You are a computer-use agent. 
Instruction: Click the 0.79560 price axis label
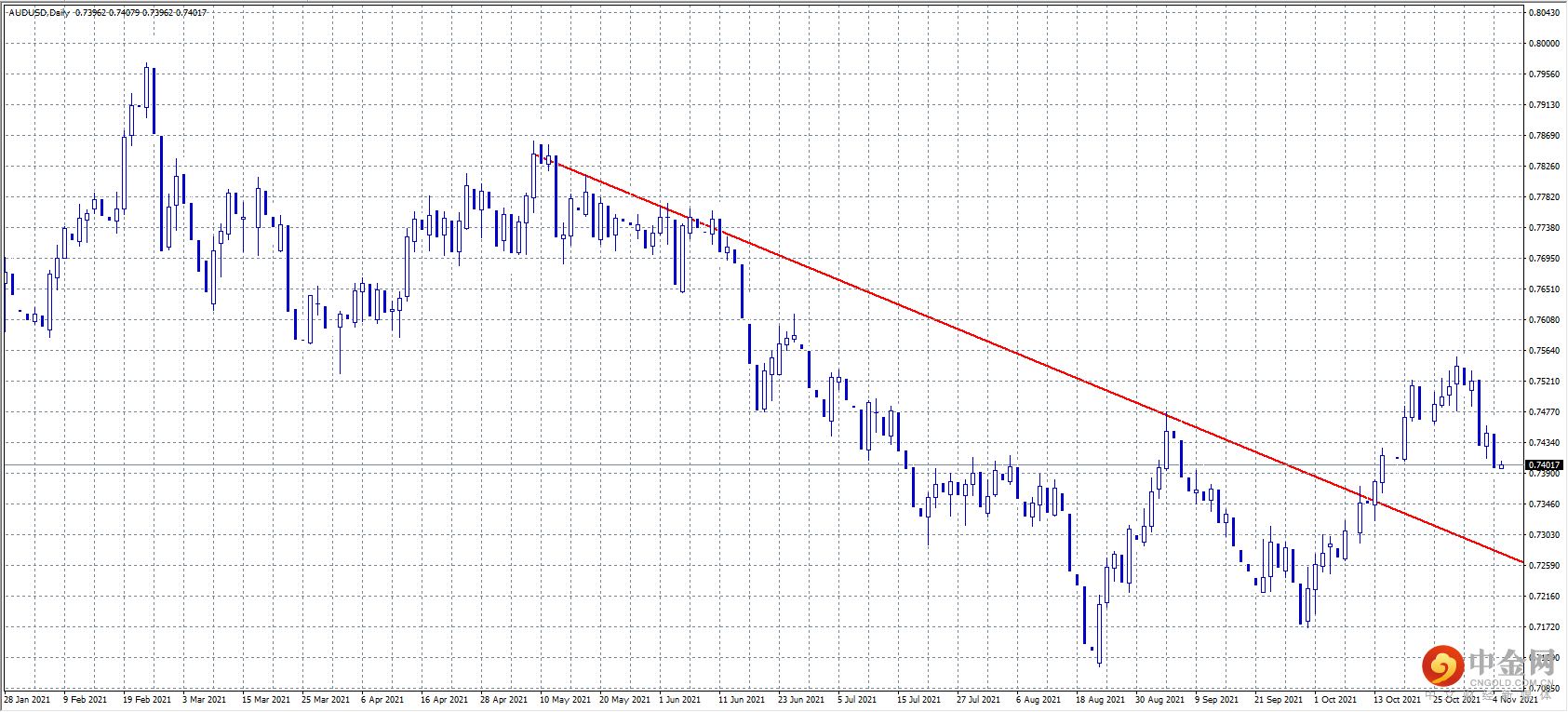(x=1545, y=74)
